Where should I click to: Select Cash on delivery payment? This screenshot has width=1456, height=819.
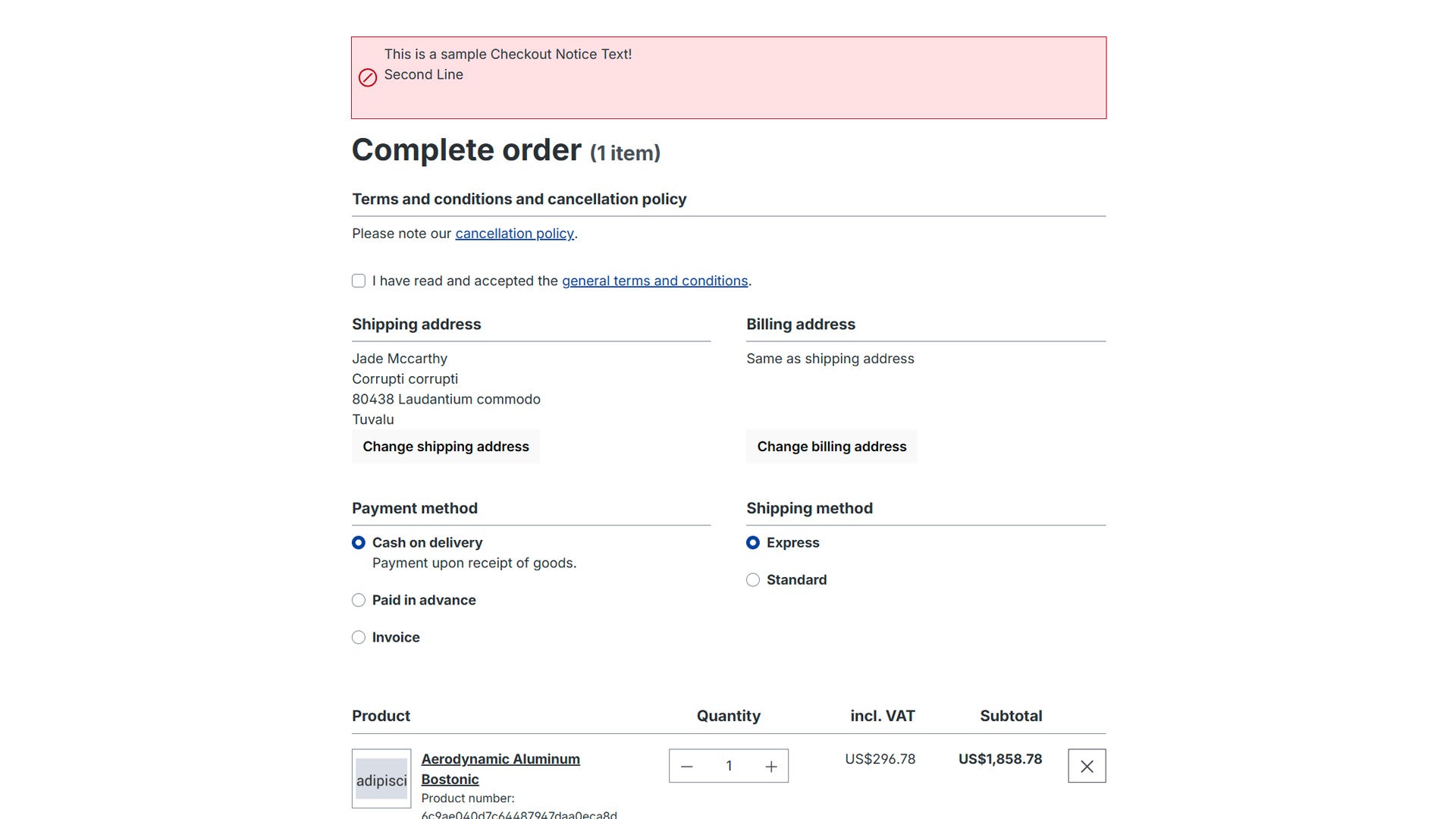click(359, 543)
